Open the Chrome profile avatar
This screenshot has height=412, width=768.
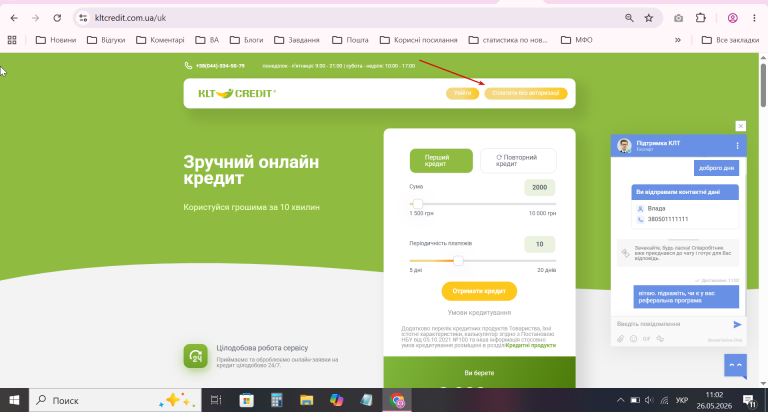(x=733, y=18)
